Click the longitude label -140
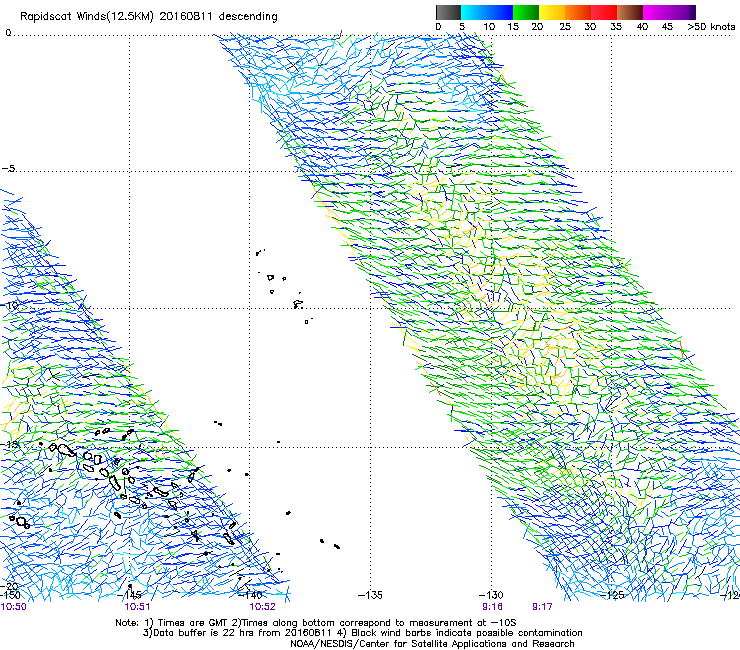This screenshot has width=740, height=650. pos(251,595)
